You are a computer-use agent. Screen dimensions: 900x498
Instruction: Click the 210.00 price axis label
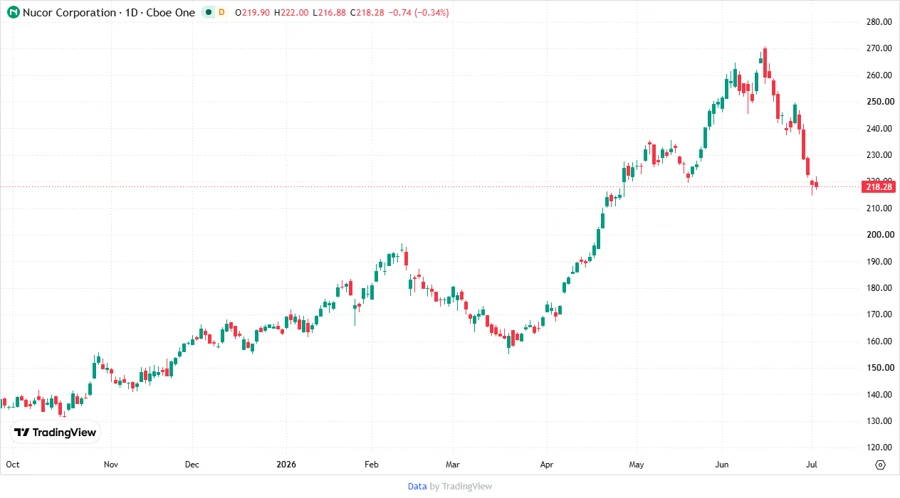point(879,208)
